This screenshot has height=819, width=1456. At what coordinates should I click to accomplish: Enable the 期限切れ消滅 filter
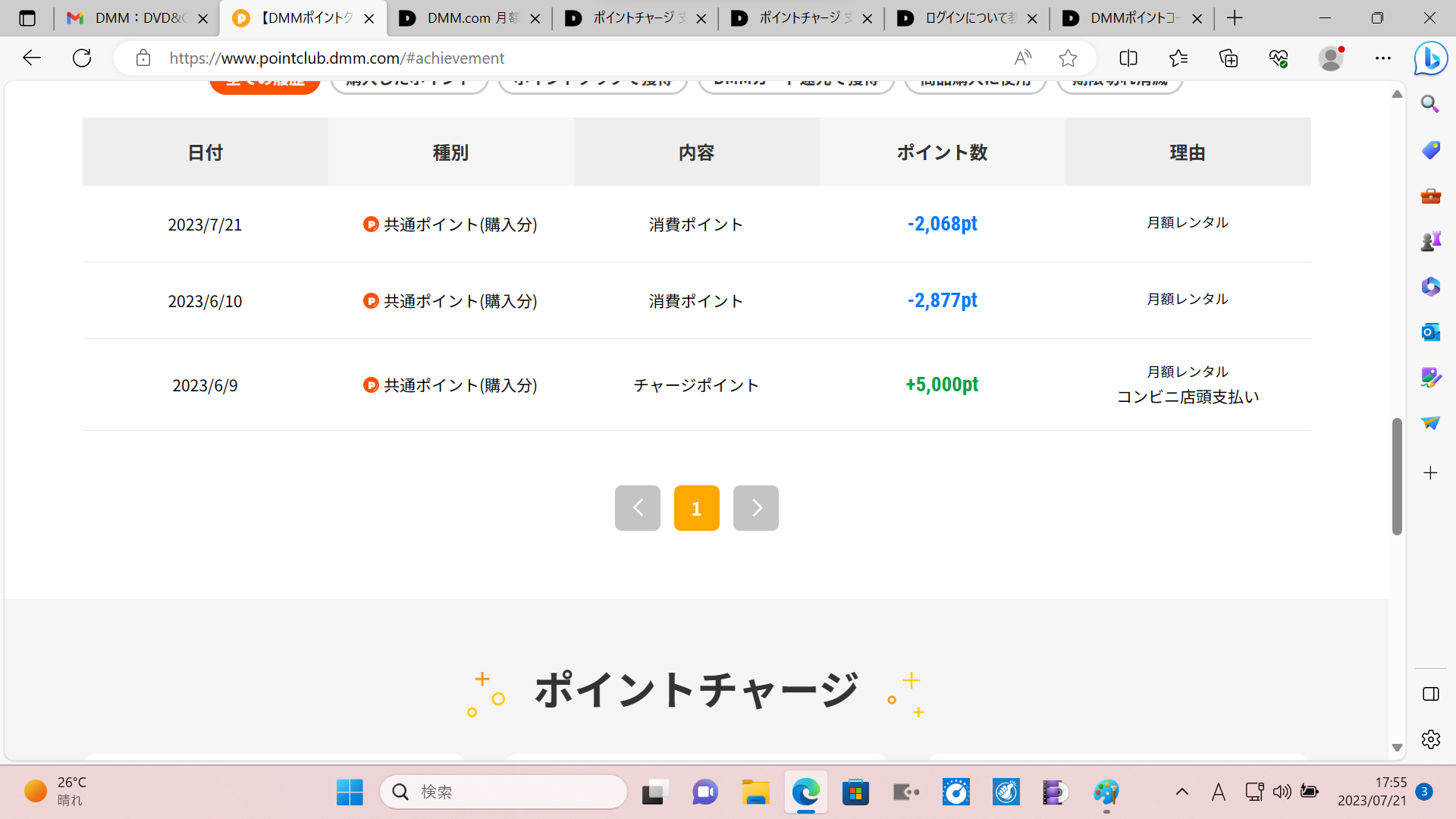(1119, 82)
